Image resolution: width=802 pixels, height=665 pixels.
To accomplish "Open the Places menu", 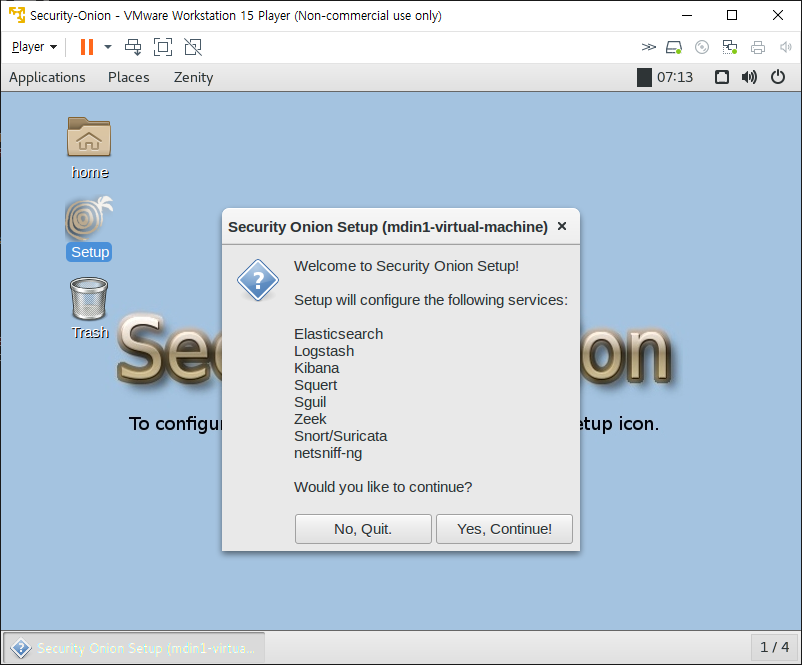I will [x=128, y=77].
